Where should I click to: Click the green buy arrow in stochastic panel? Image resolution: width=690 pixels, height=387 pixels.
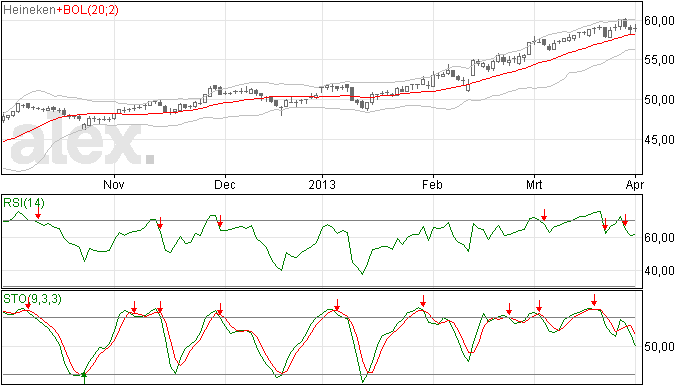click(84, 378)
